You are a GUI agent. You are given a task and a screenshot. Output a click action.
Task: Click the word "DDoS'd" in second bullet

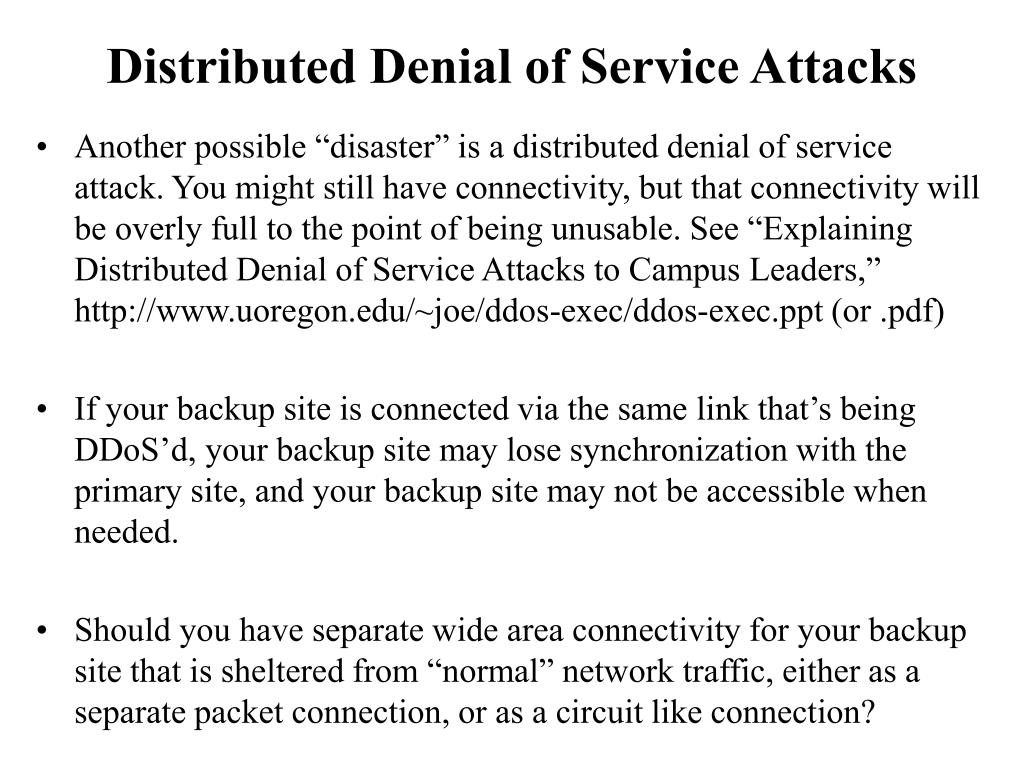point(135,451)
